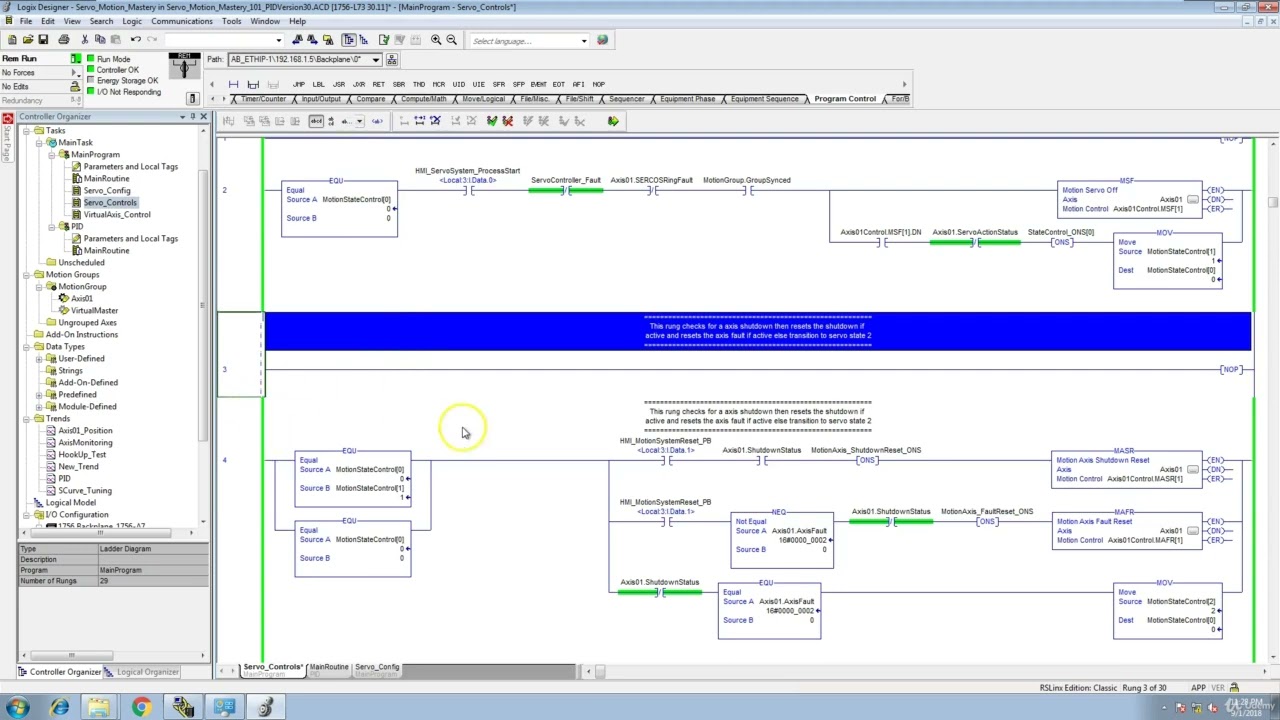Switch to Equipment Phase instruction tab
This screenshot has width=1280, height=720.
(688, 99)
